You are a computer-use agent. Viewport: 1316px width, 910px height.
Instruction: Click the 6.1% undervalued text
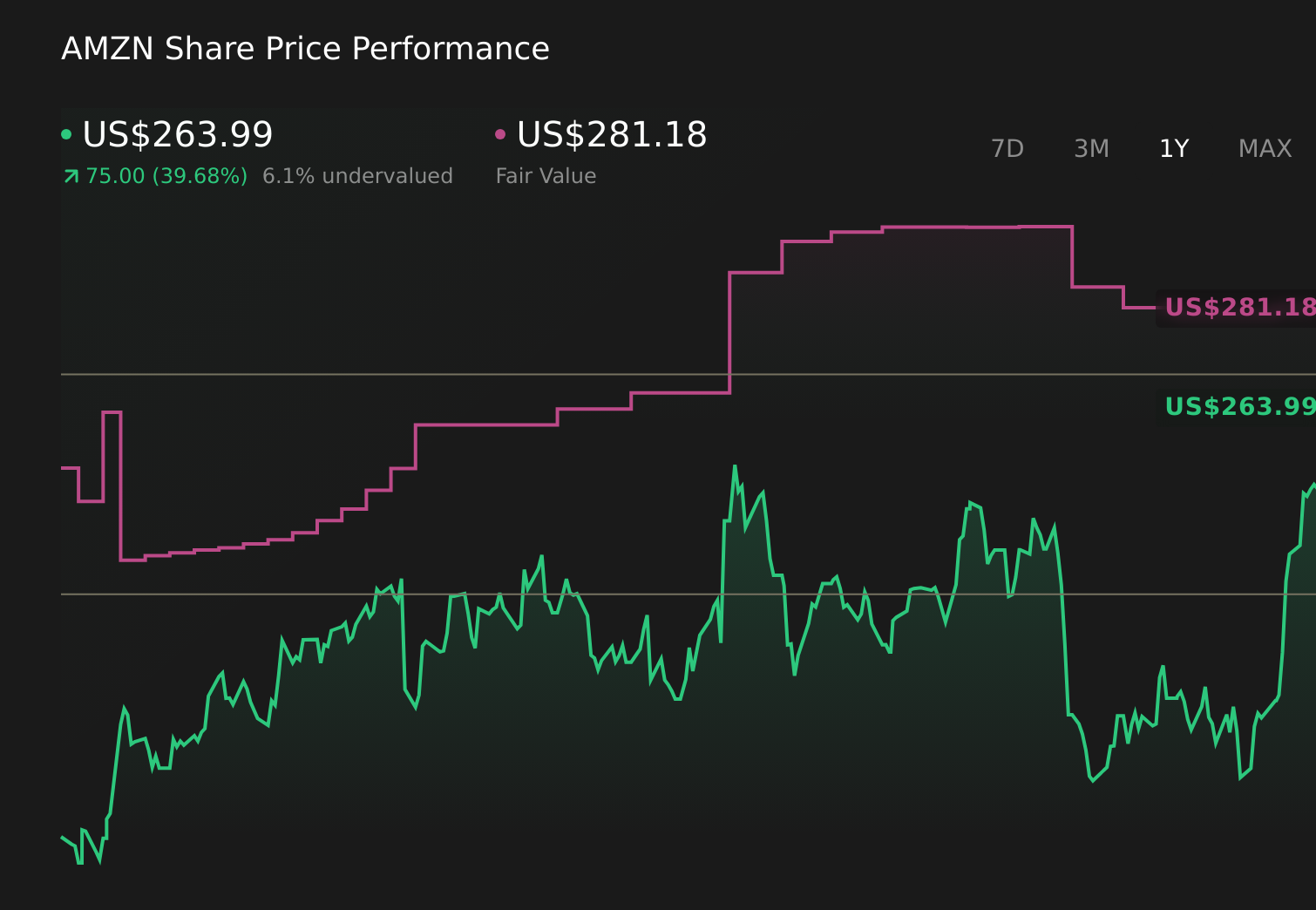(357, 176)
